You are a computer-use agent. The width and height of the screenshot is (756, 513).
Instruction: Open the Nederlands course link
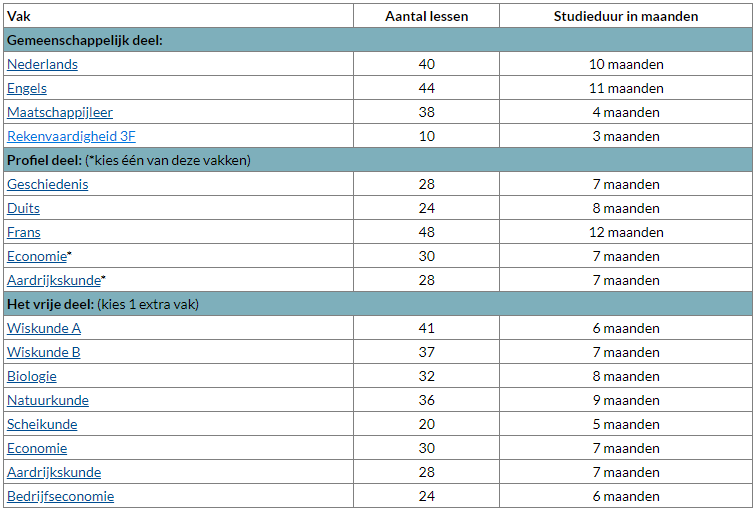pyautogui.click(x=42, y=64)
